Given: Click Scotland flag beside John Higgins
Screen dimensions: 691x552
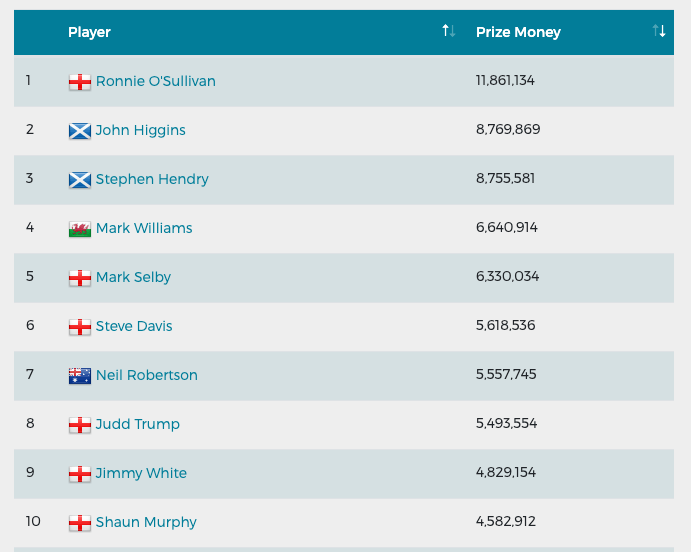Looking at the screenshot, I should [x=80, y=131].
